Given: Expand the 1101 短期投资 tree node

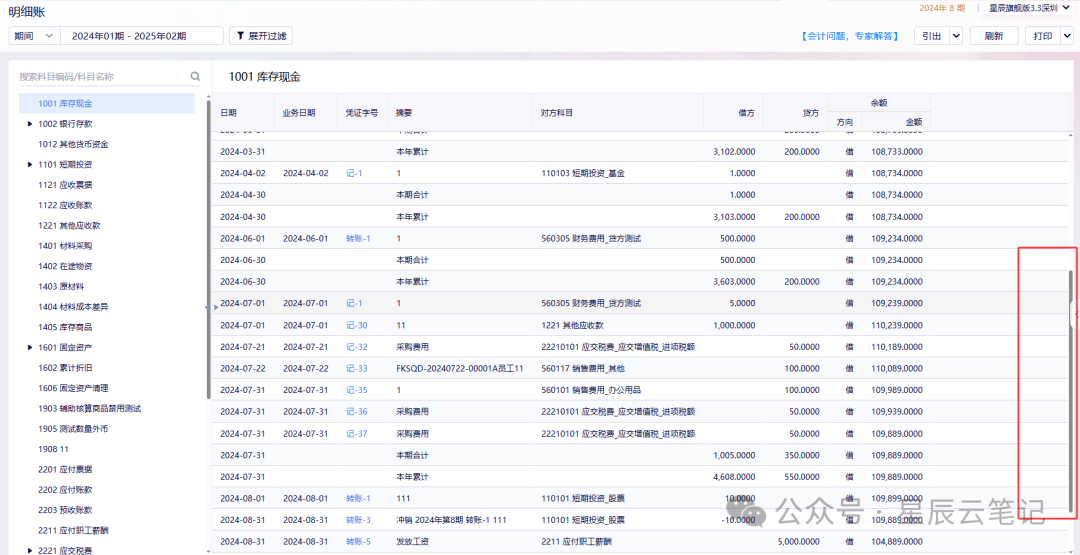Looking at the screenshot, I should [x=30, y=165].
